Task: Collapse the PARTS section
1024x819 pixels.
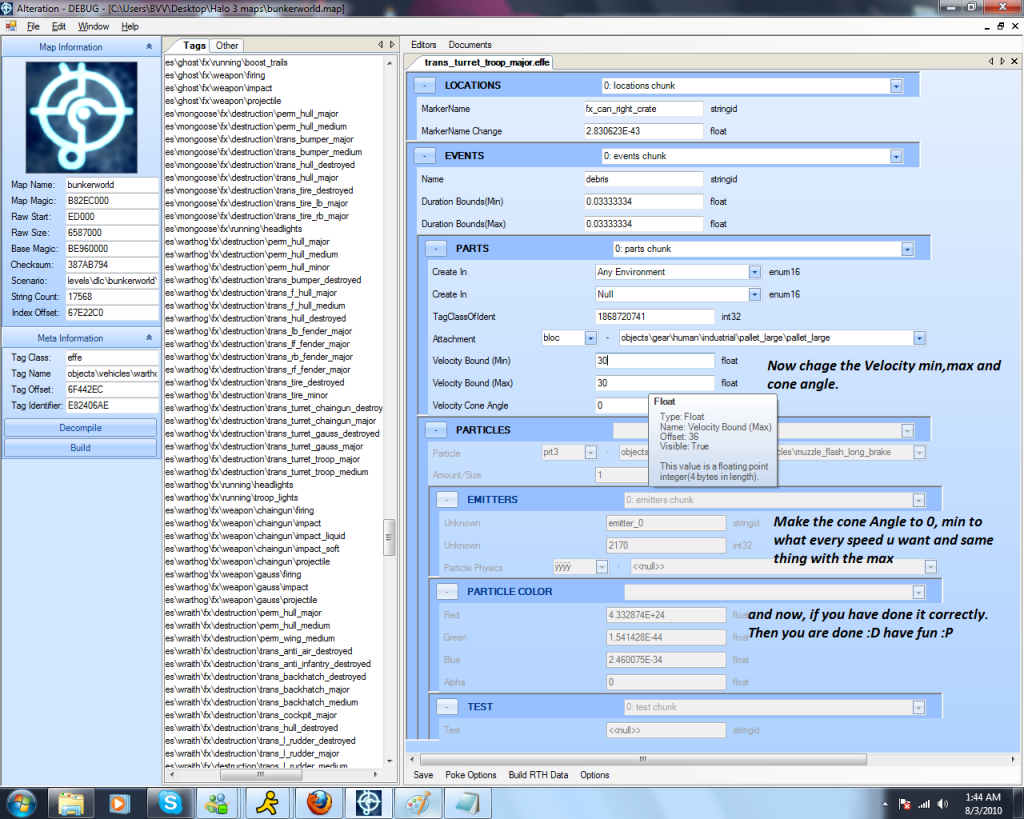Action: (x=436, y=249)
